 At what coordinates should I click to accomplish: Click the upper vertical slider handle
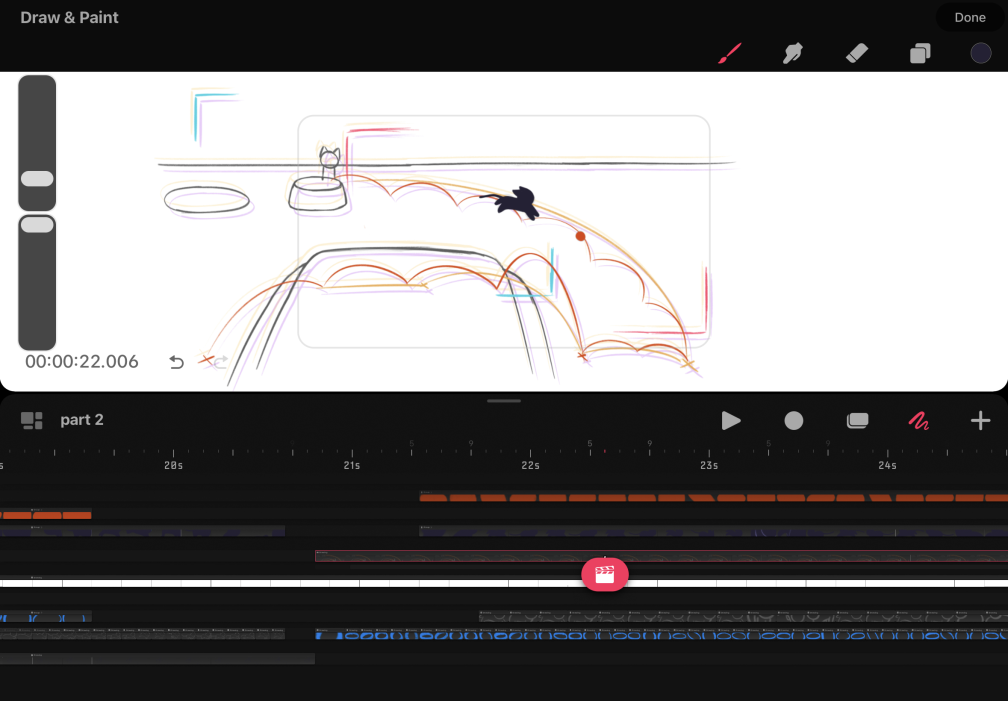point(37,179)
